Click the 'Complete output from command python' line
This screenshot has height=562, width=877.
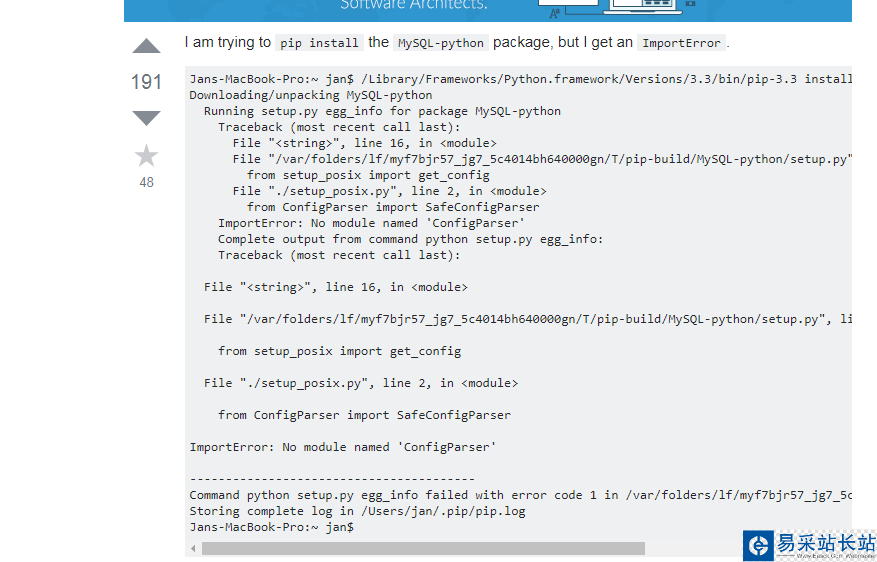[x=410, y=239]
